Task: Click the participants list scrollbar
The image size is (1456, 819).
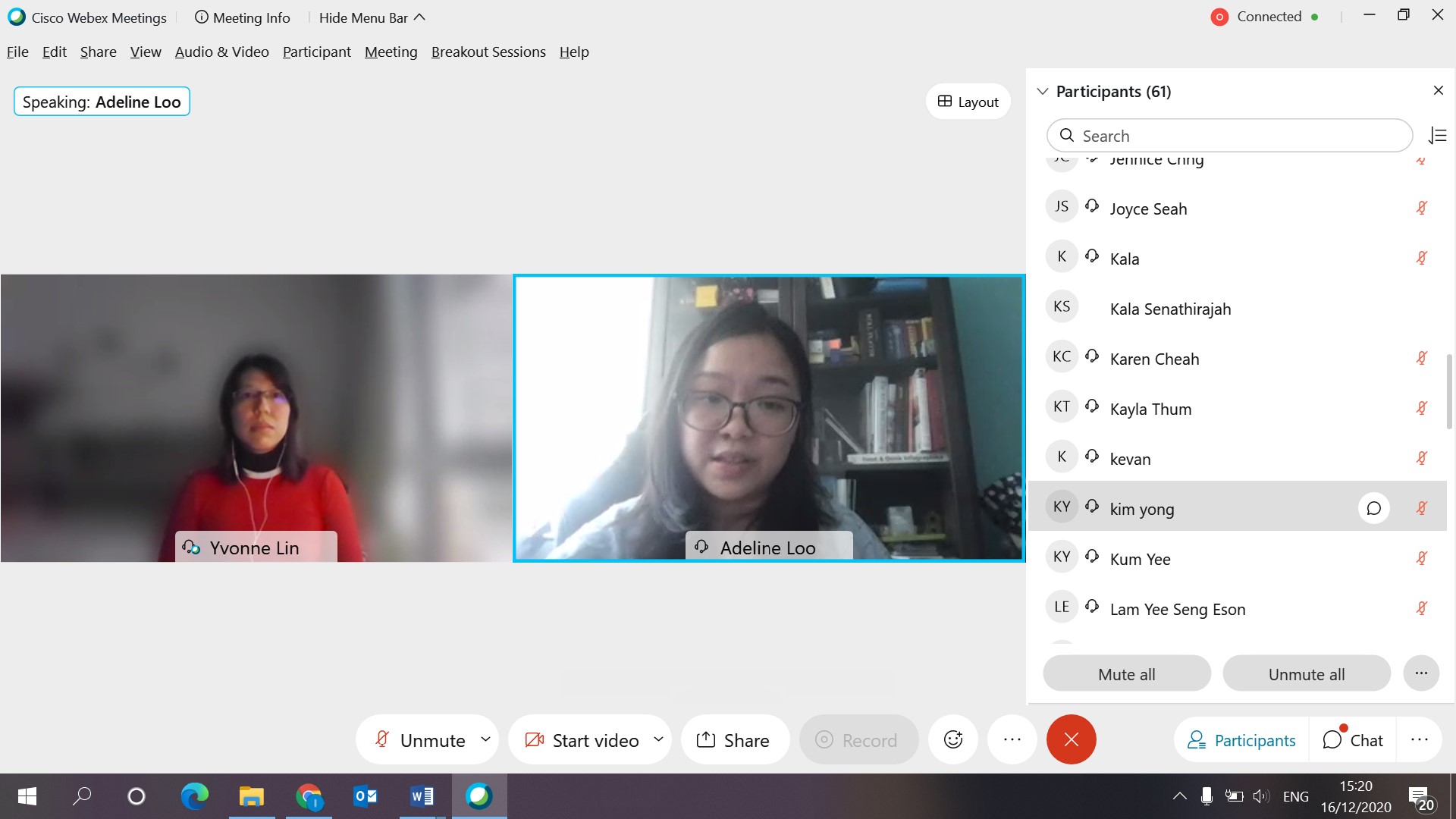Action: point(1450,391)
